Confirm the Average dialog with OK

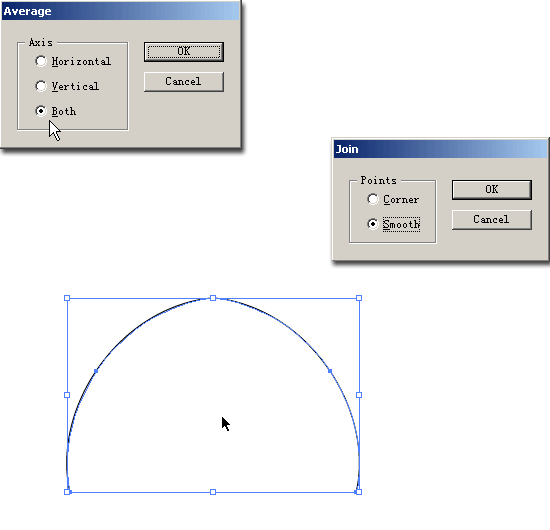[184, 52]
